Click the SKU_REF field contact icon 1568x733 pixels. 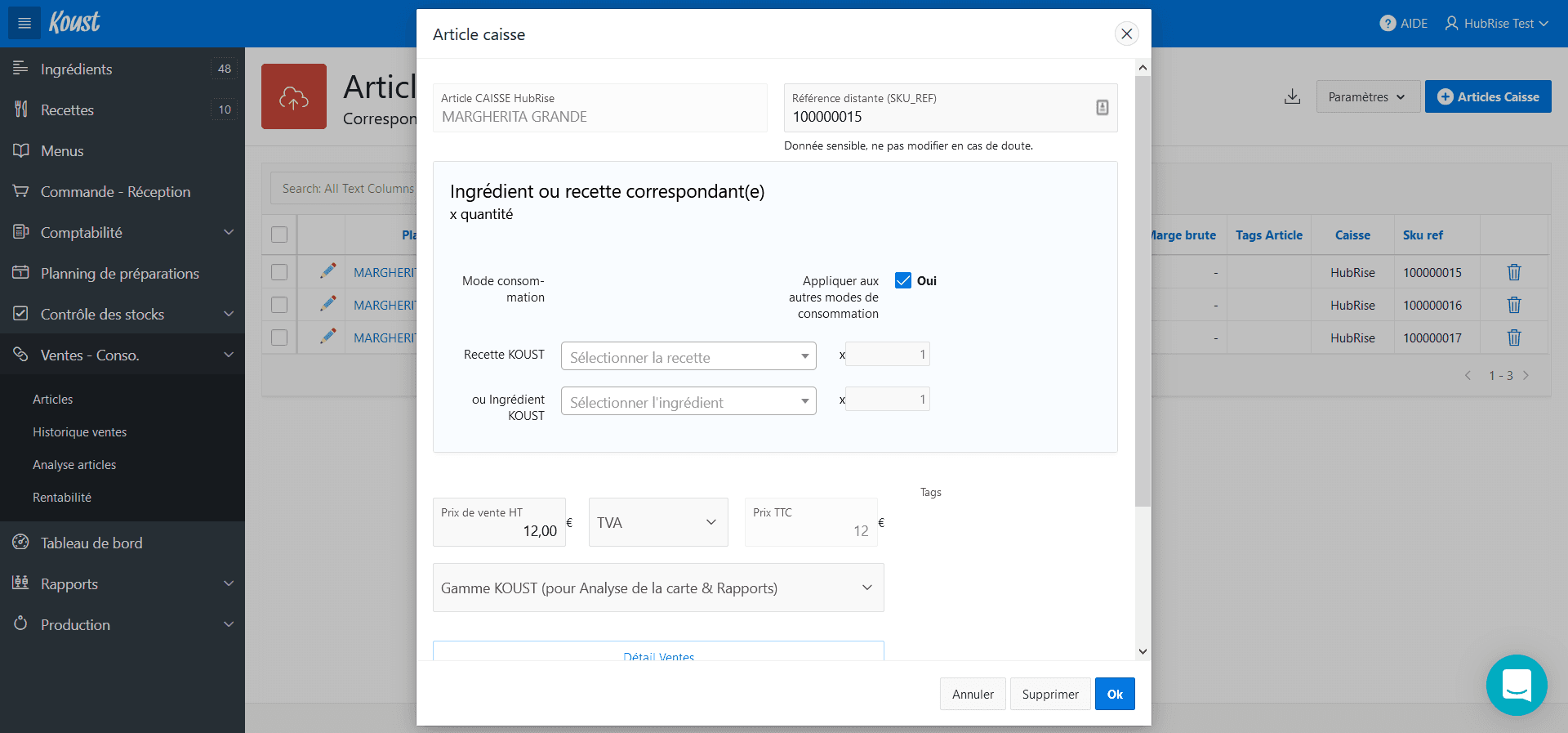tap(1102, 107)
